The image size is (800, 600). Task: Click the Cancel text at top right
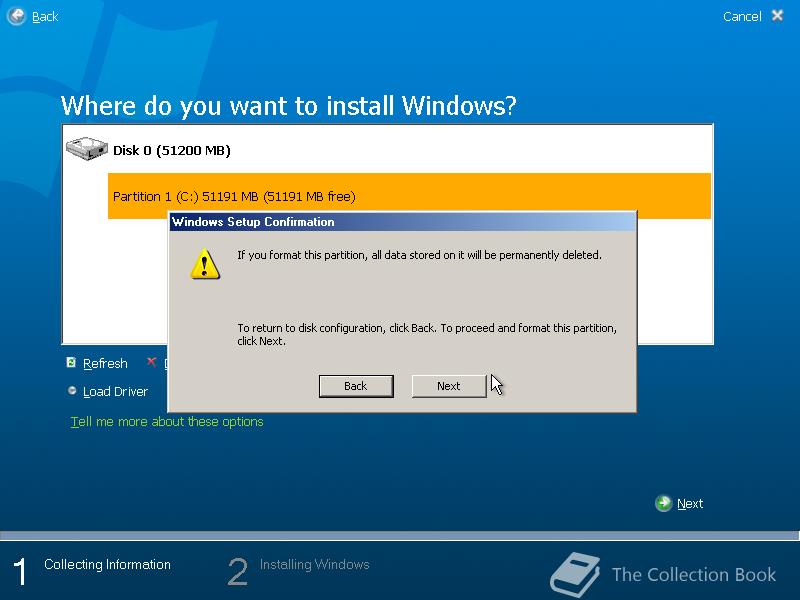(x=742, y=16)
